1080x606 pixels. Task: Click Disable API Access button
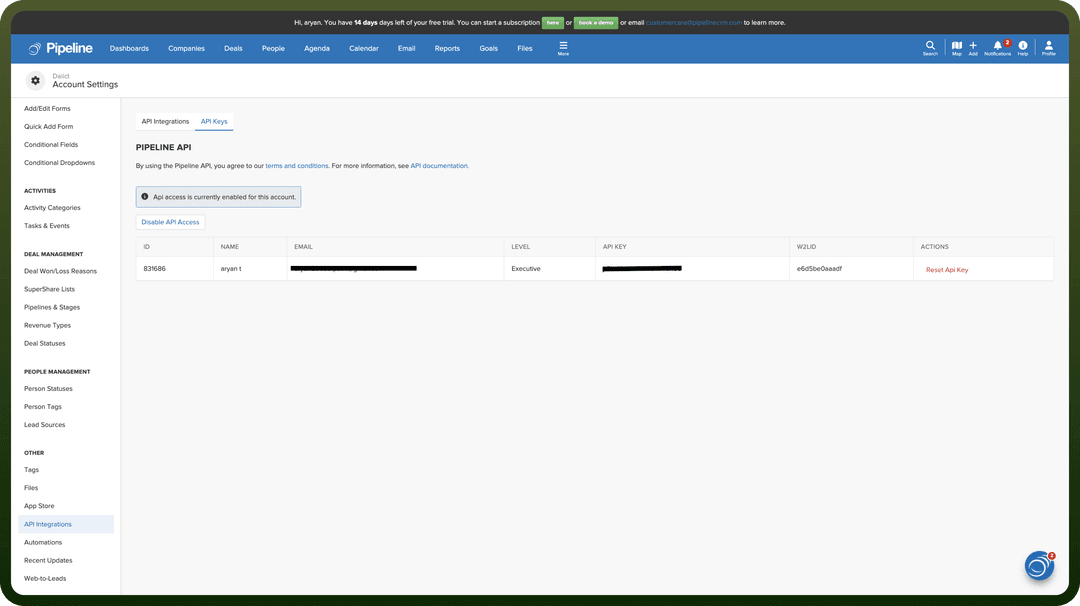[x=170, y=222]
